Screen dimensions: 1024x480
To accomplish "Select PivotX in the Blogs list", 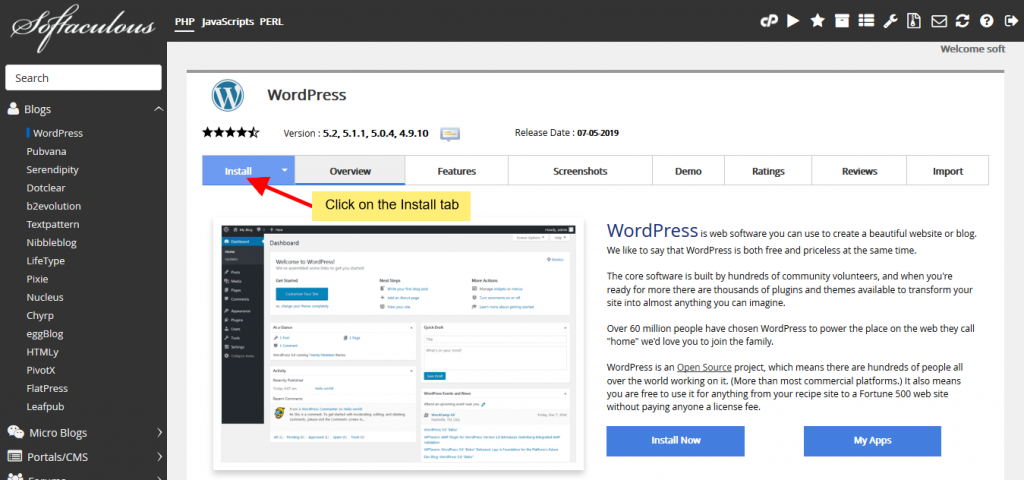I will pyautogui.click(x=42, y=370).
